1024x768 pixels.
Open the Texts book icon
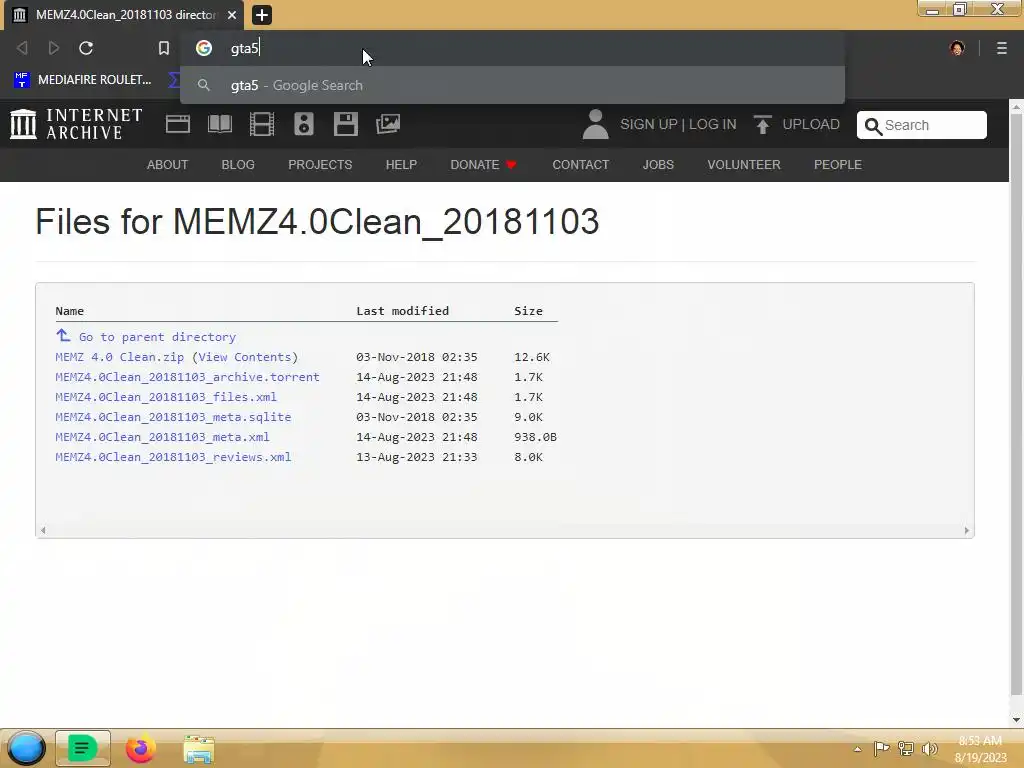[x=220, y=124]
